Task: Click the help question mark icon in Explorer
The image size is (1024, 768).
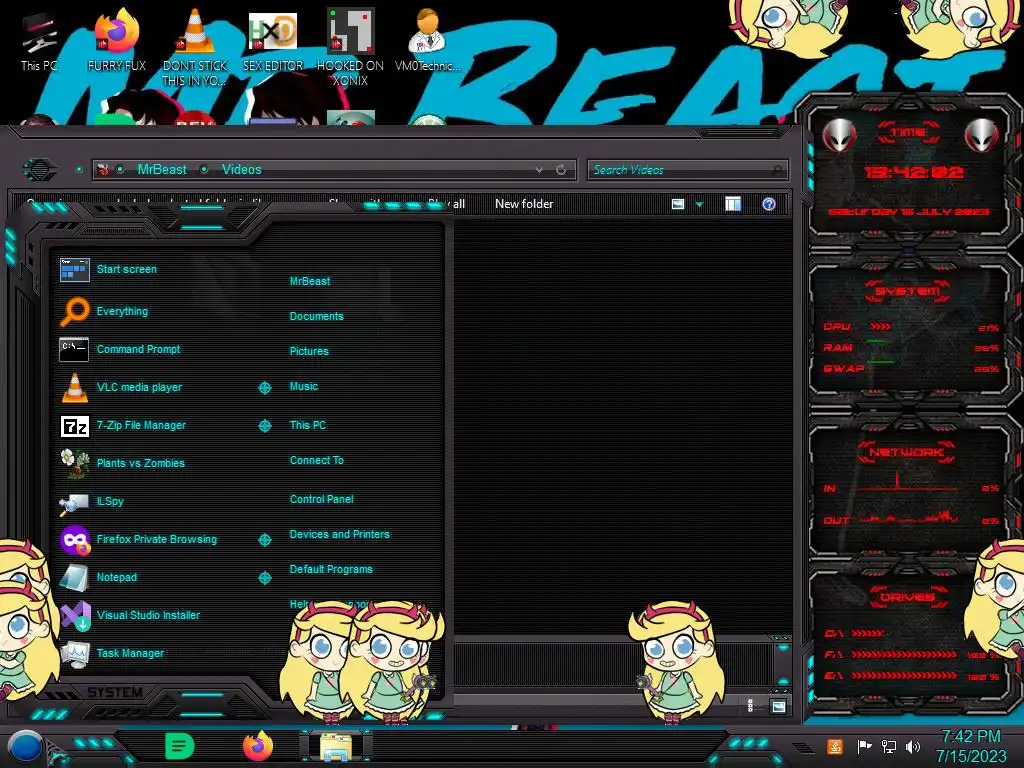Action: 769,204
